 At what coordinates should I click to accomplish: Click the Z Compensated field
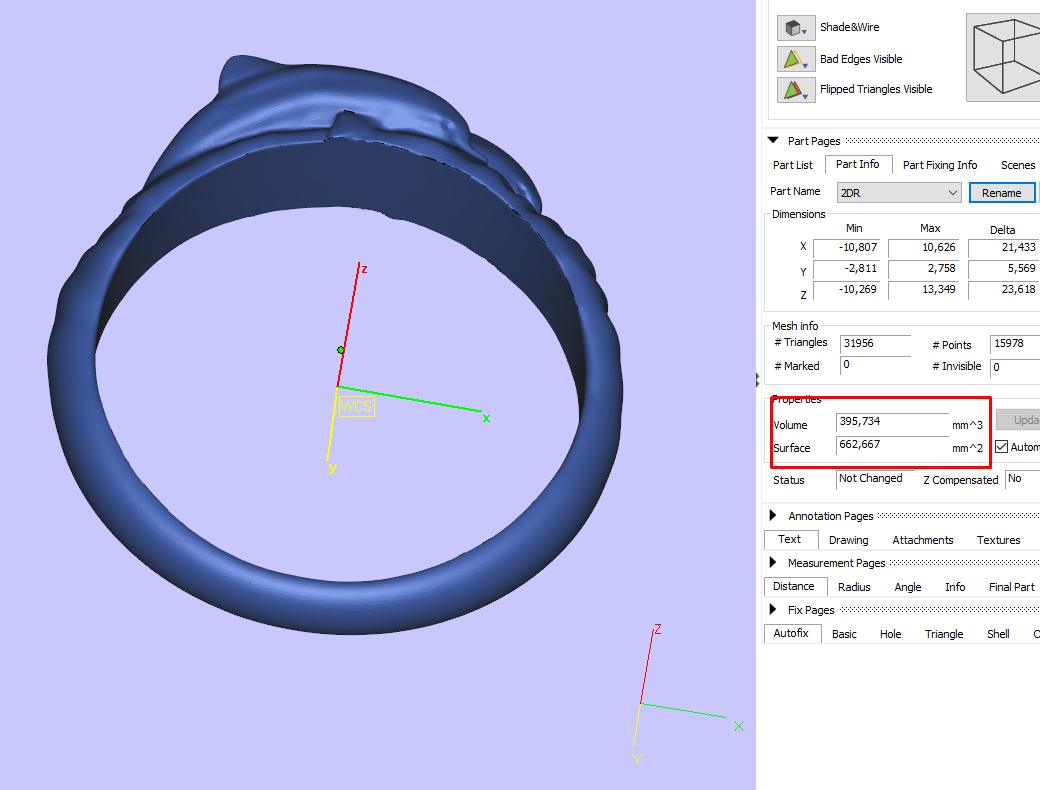click(1023, 479)
